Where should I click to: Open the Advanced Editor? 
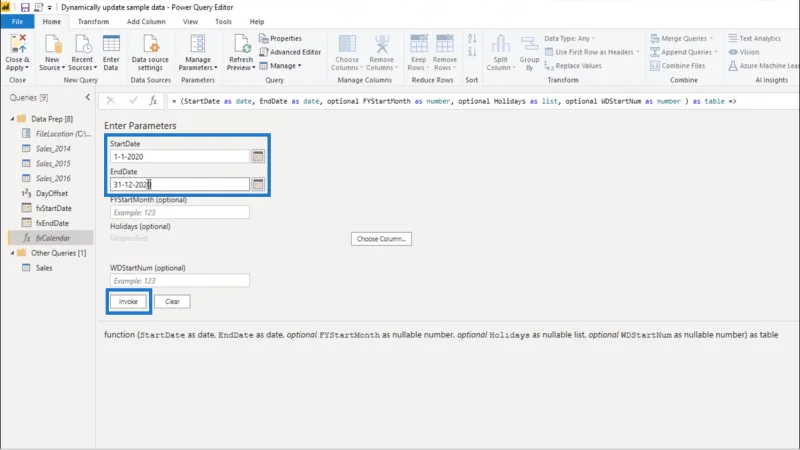click(290, 52)
